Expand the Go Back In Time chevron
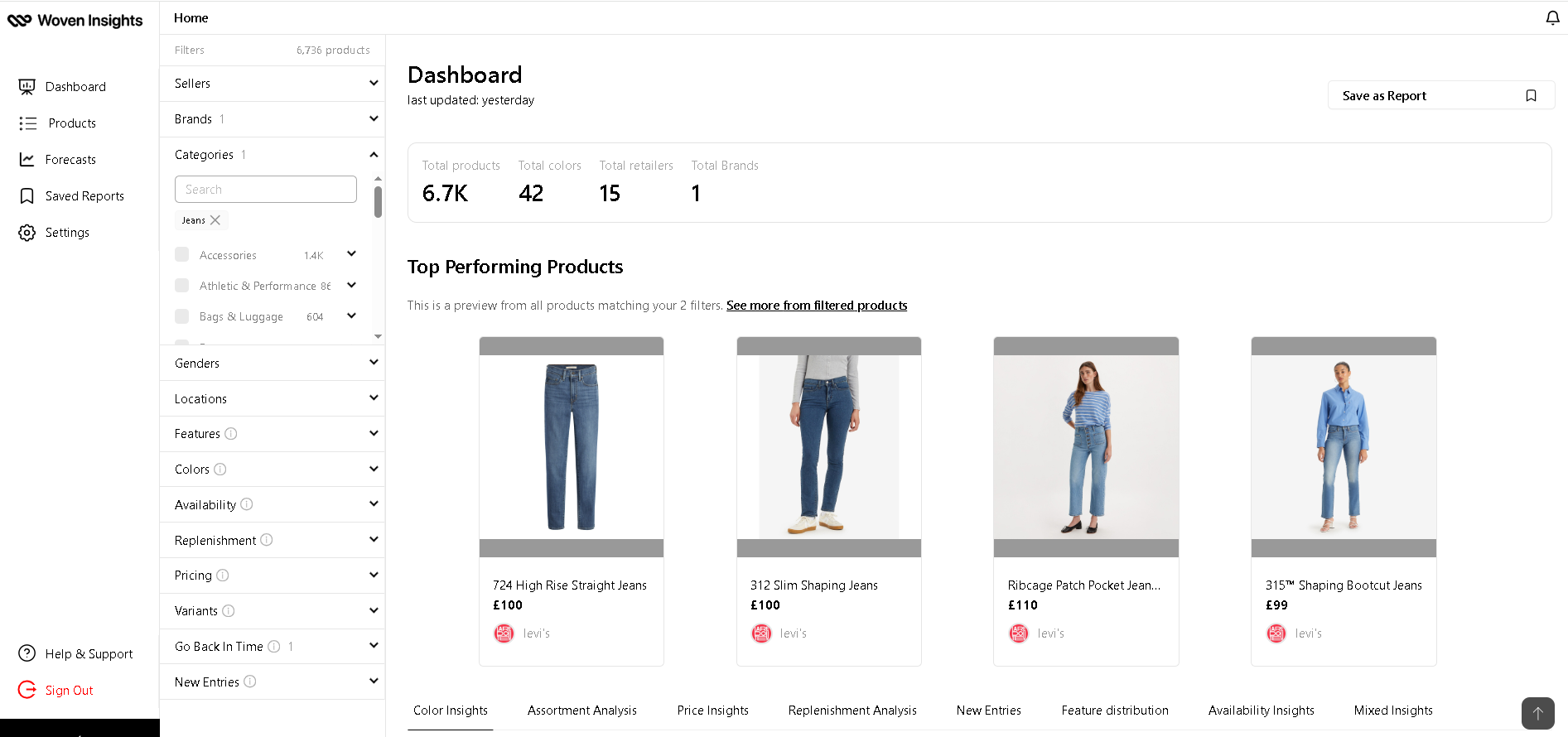 click(374, 646)
